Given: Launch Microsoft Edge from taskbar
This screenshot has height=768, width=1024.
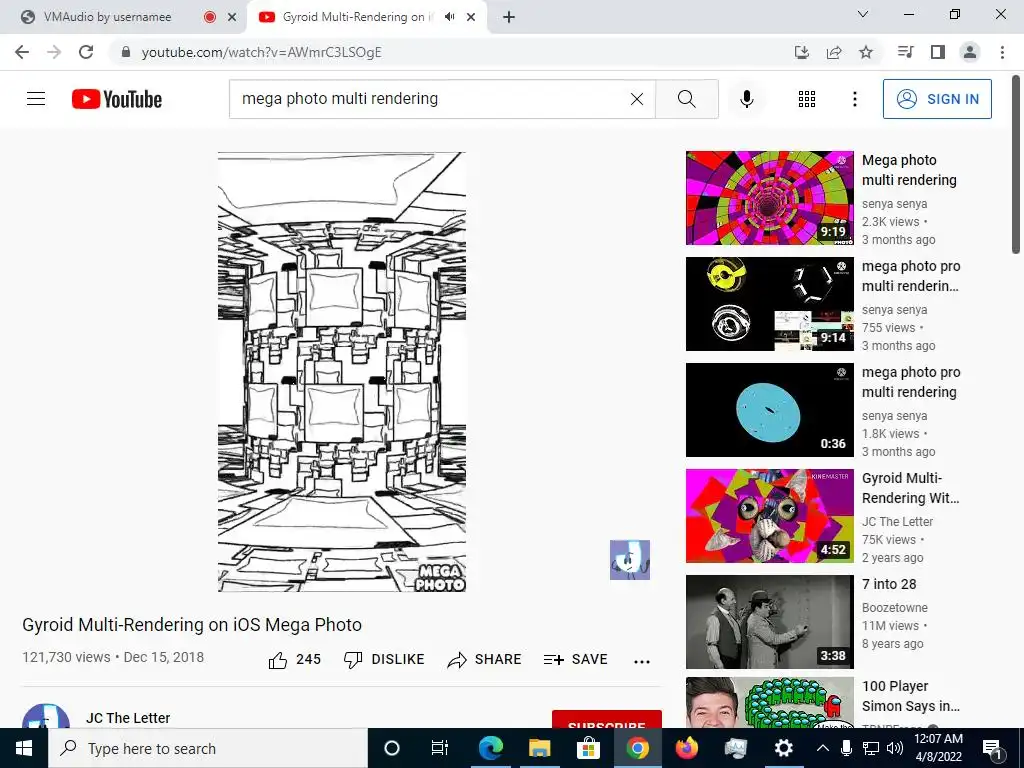Looking at the screenshot, I should pyautogui.click(x=490, y=748).
